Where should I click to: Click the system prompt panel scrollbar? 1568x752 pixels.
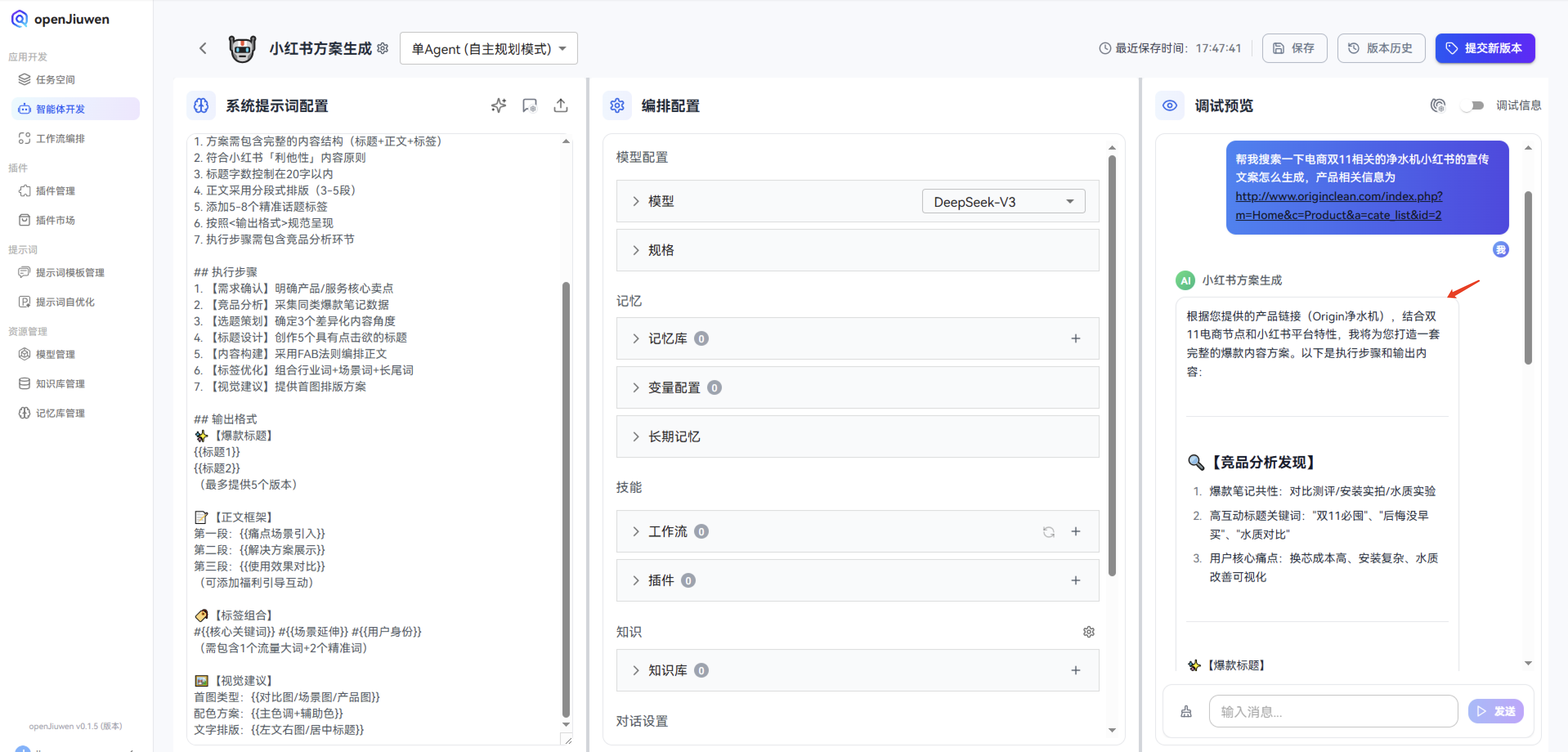[x=565, y=499]
